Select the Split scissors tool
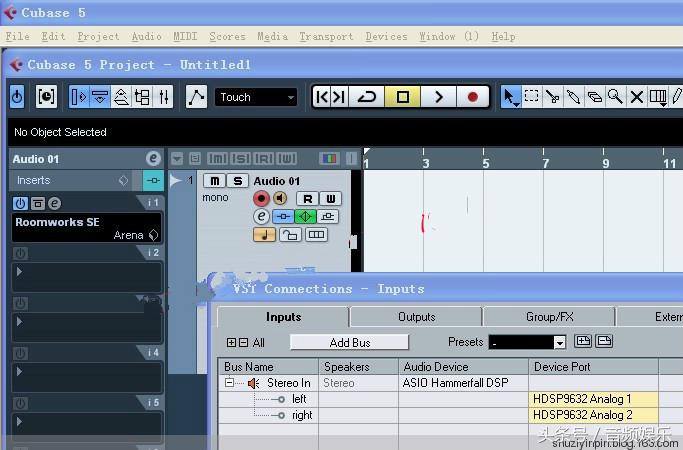Viewport: 683px width, 450px height. tap(552, 96)
